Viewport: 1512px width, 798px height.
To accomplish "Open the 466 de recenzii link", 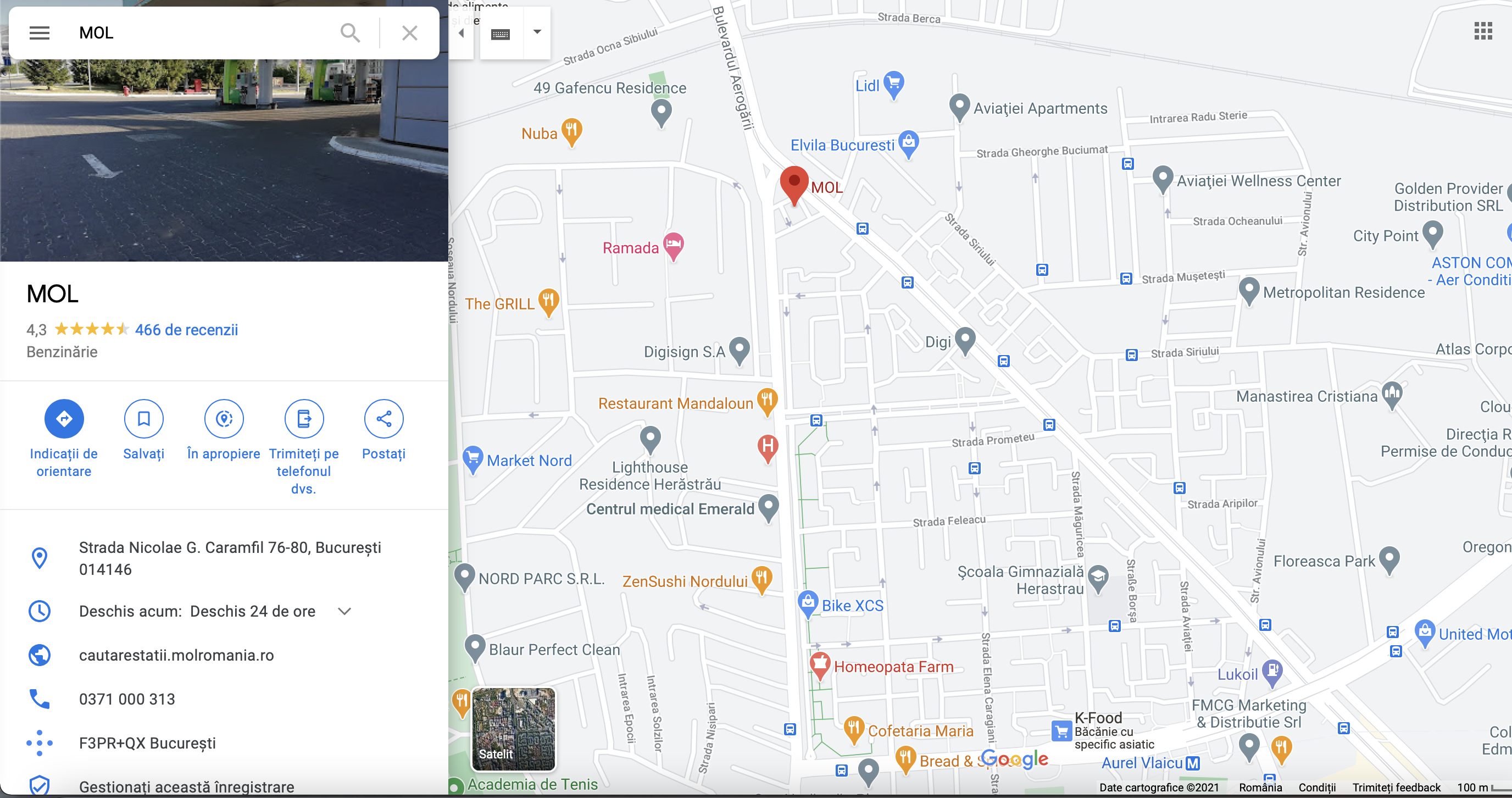I will [x=186, y=330].
